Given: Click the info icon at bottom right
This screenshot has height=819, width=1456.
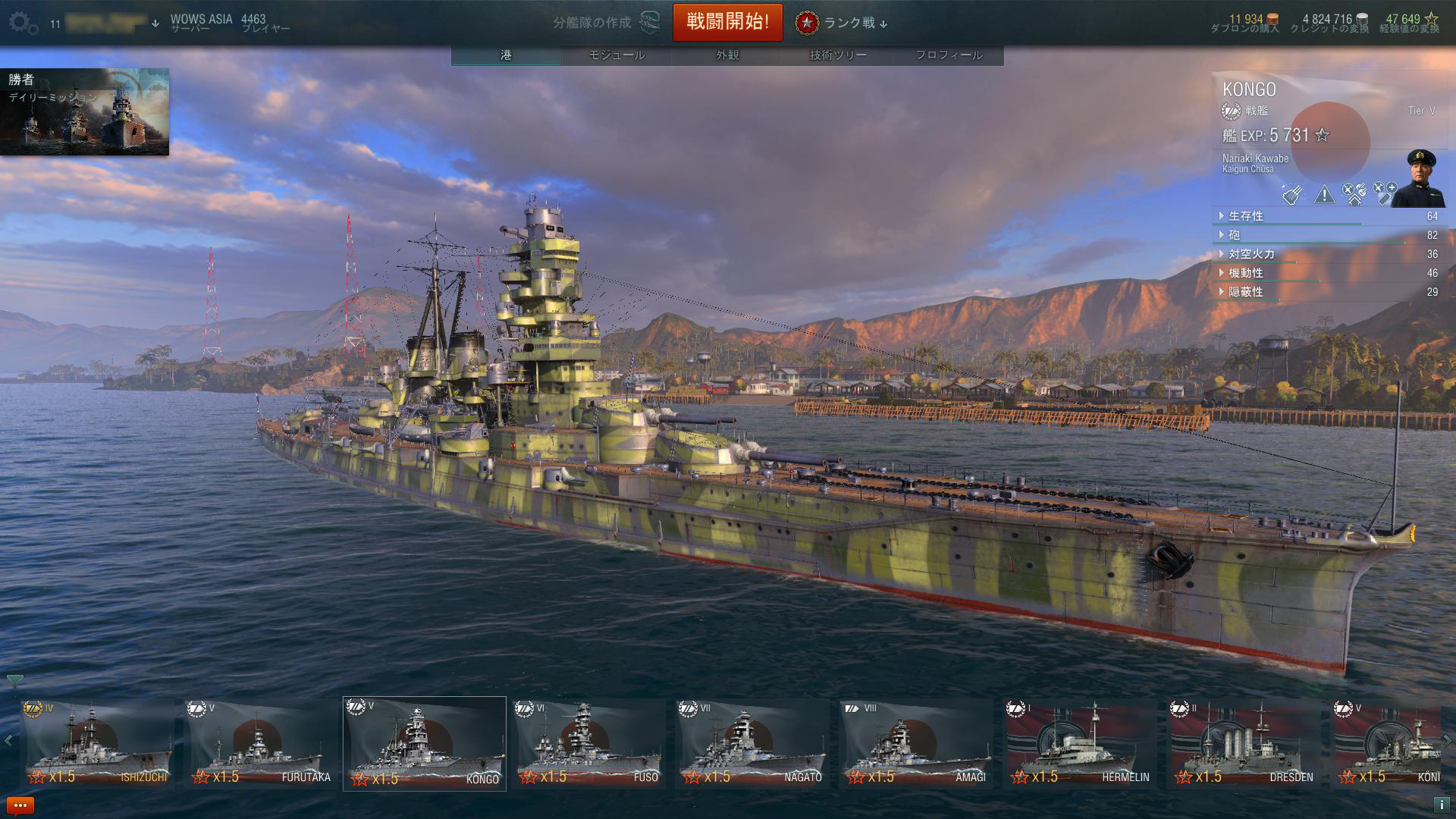Looking at the screenshot, I should 1440,805.
